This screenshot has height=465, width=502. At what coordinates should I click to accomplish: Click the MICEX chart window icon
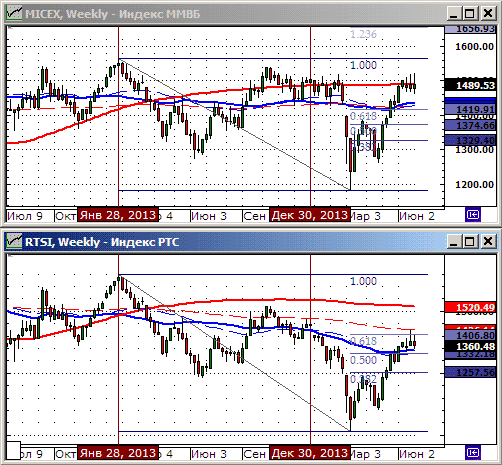(14, 14)
